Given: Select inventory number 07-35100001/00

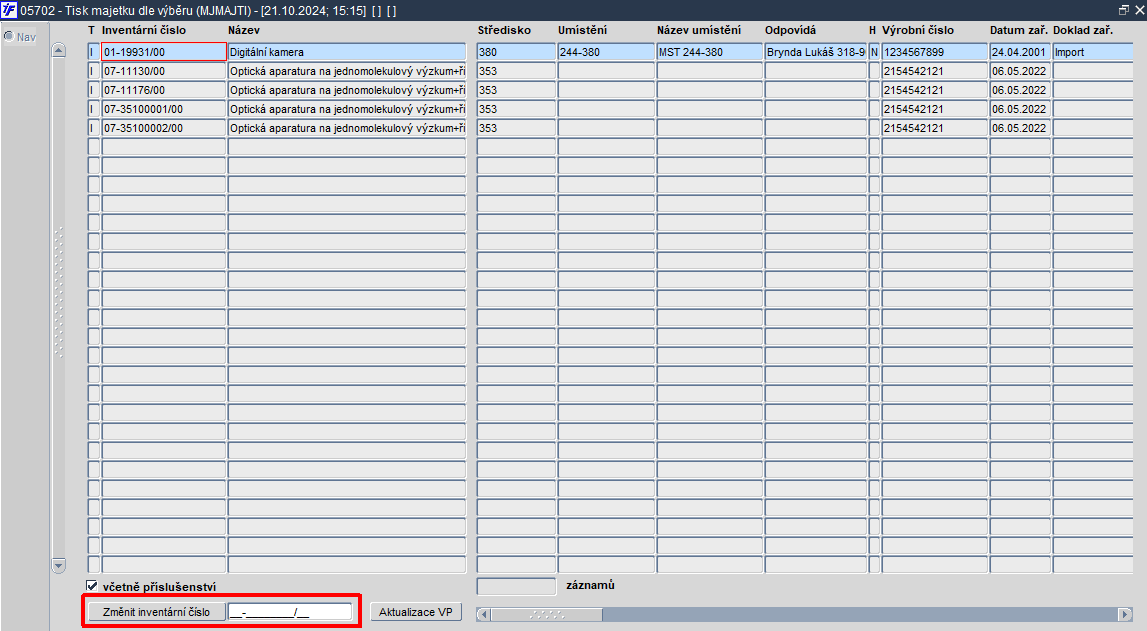Looking at the screenshot, I should 164,109.
